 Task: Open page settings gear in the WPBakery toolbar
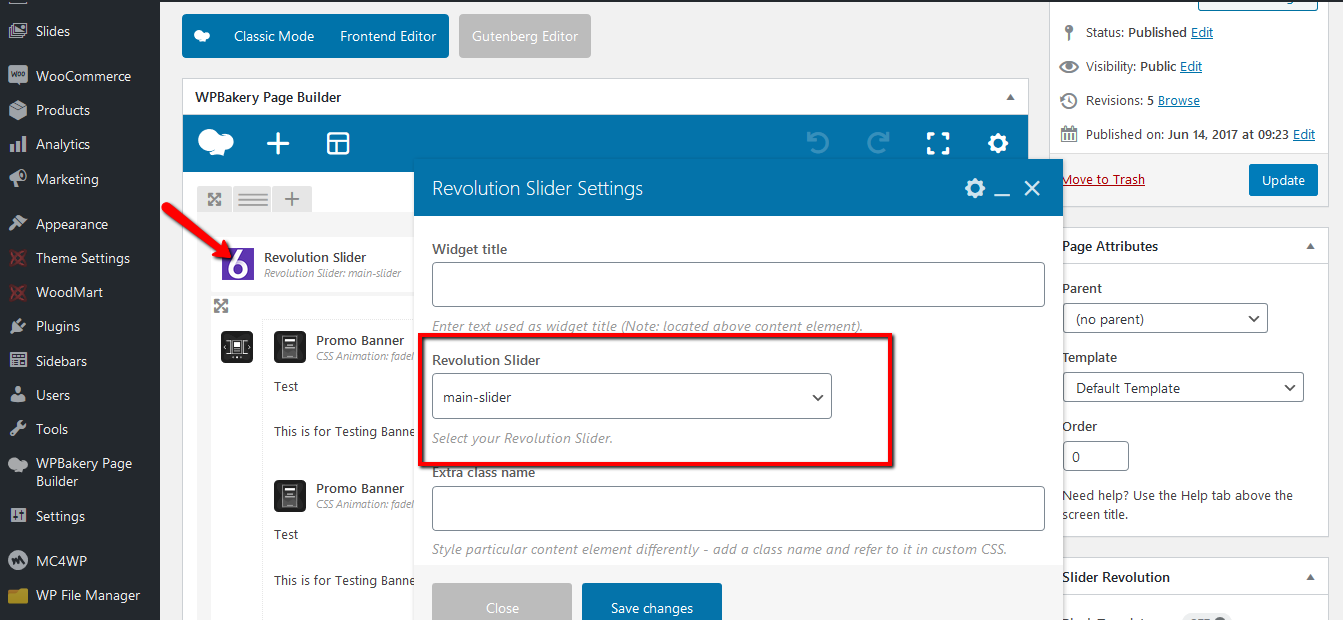point(998,143)
